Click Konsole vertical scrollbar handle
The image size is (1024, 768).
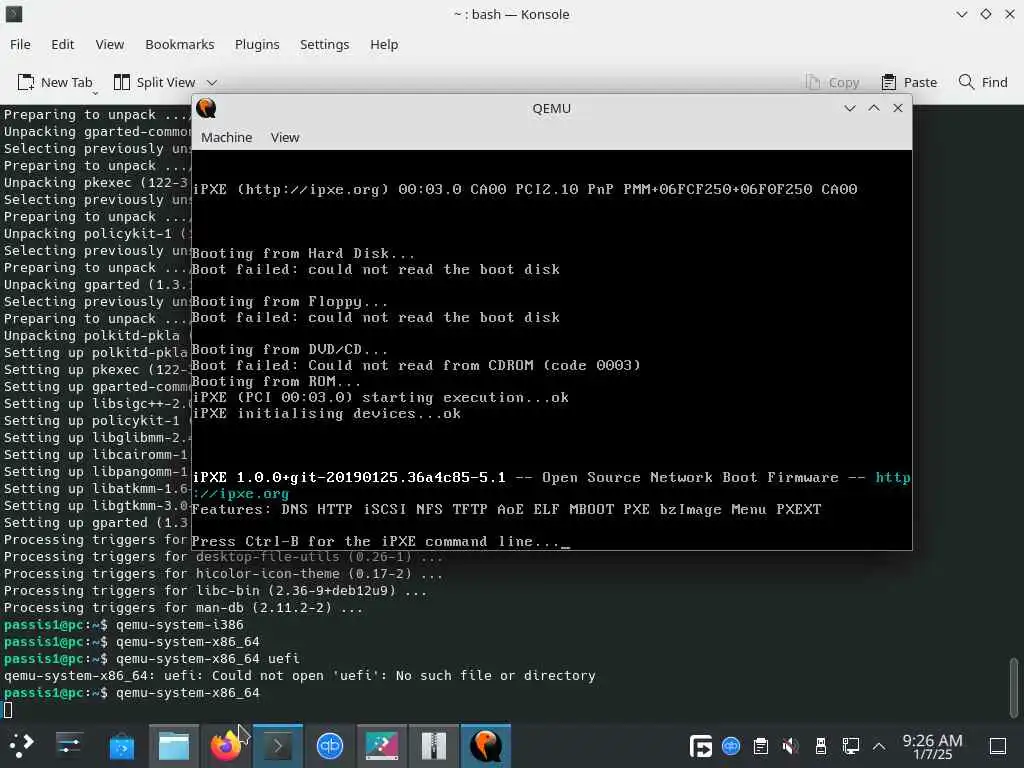pos(1014,687)
